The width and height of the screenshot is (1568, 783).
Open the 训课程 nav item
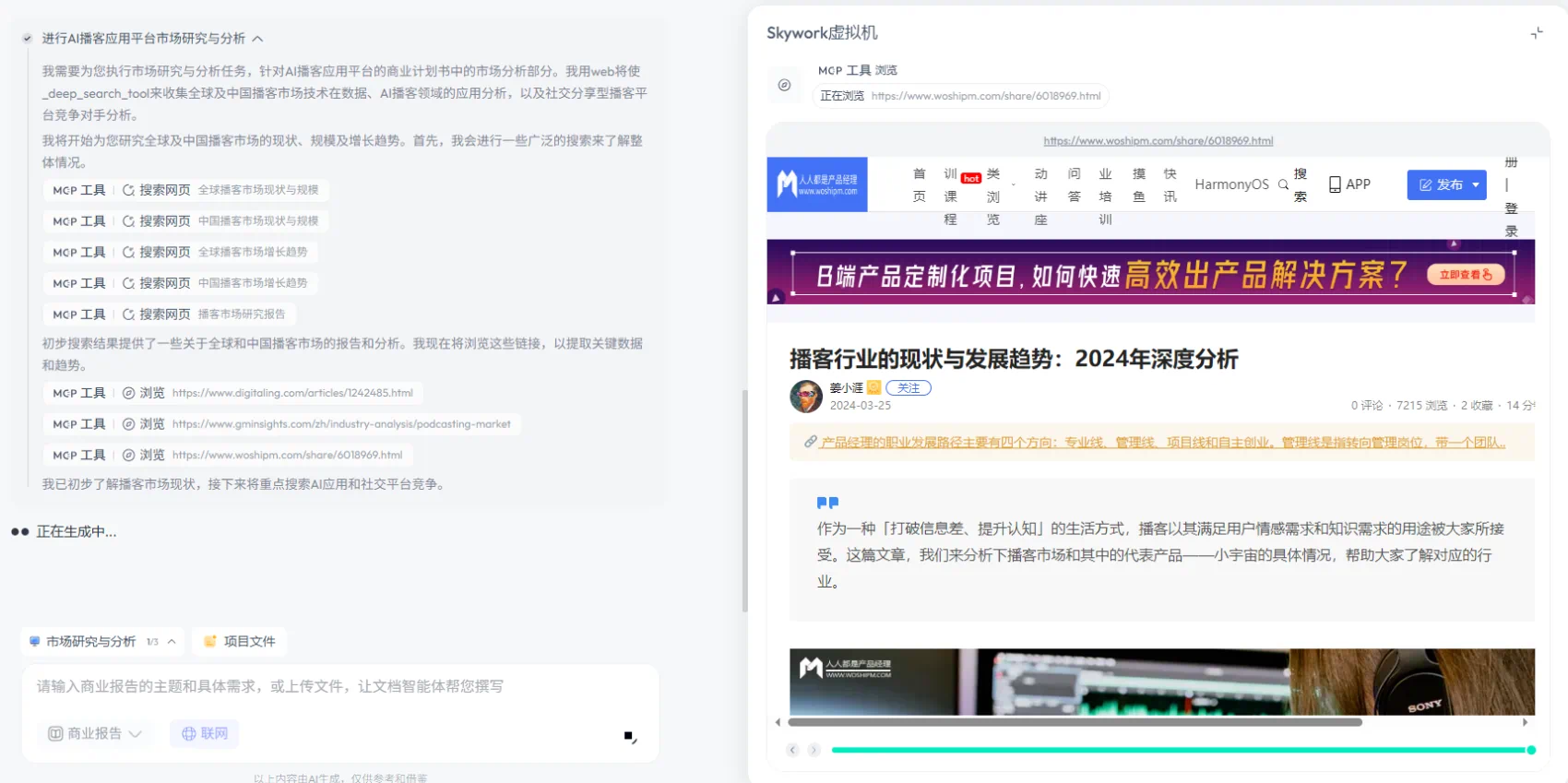tap(951, 196)
